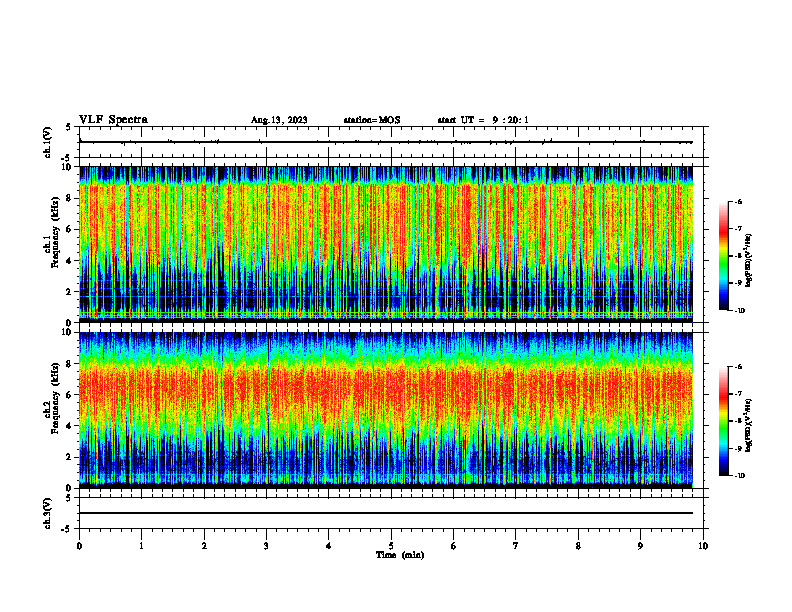Click the "10" tick on the time axis
792x612 pixels.
click(703, 546)
